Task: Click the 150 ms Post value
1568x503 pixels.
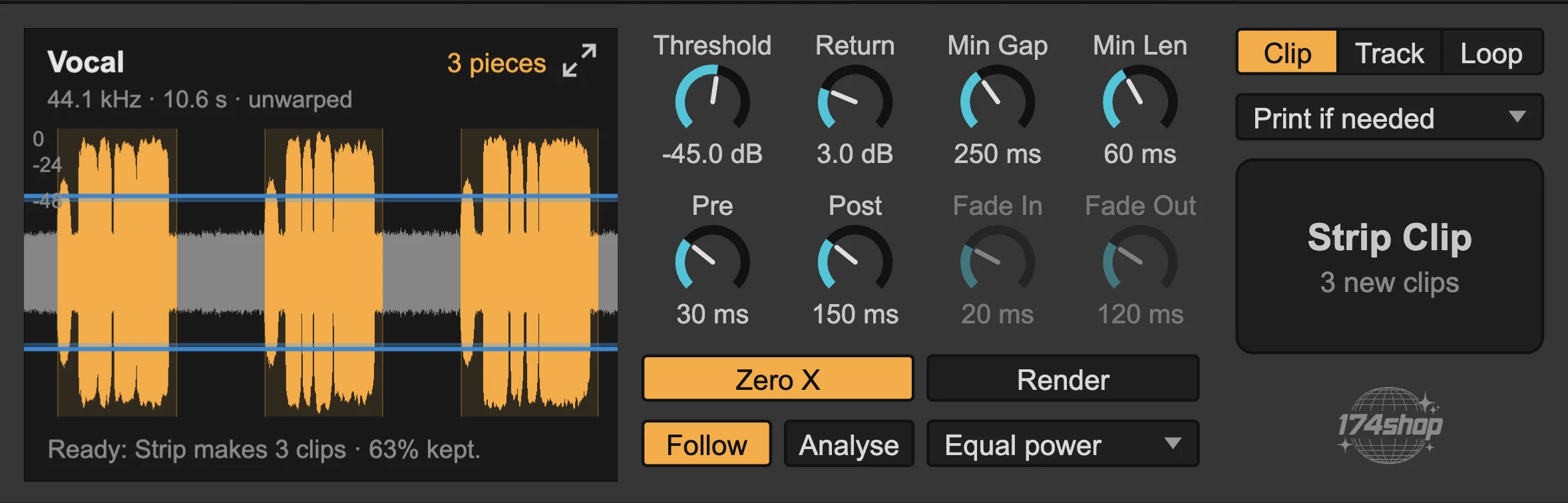Action: (855, 314)
